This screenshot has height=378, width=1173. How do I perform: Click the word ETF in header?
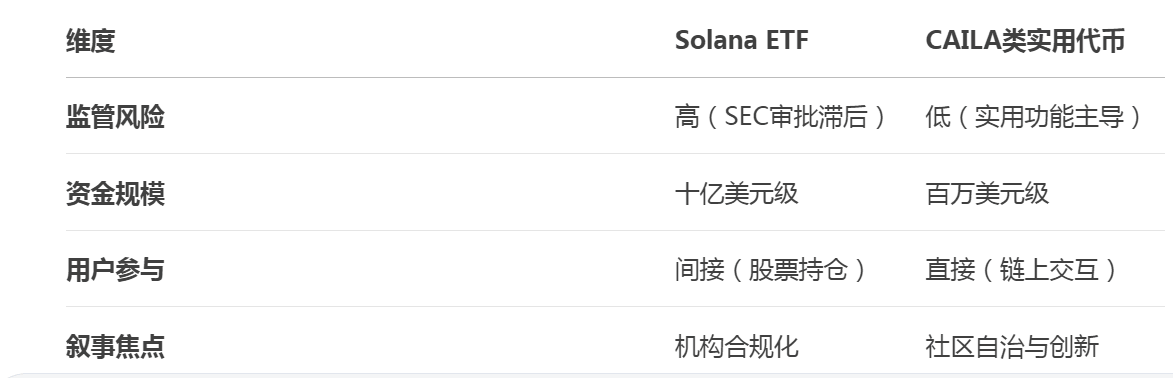[x=787, y=40]
